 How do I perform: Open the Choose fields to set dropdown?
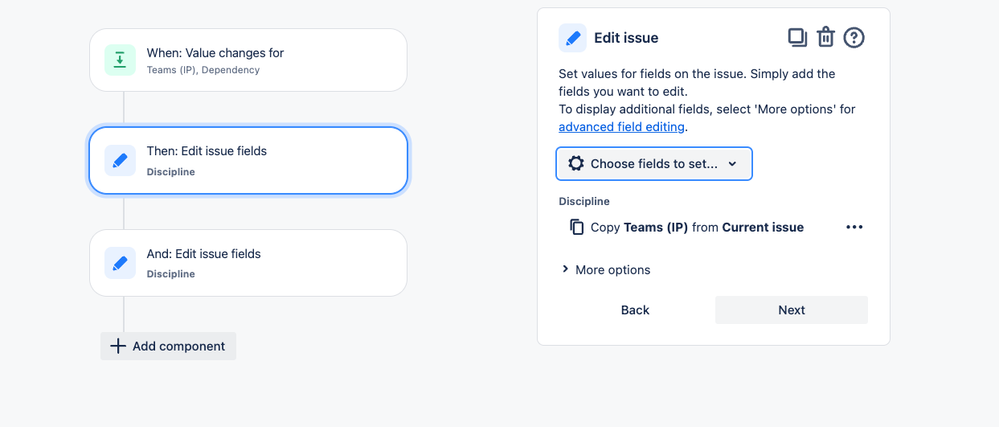tap(654, 164)
